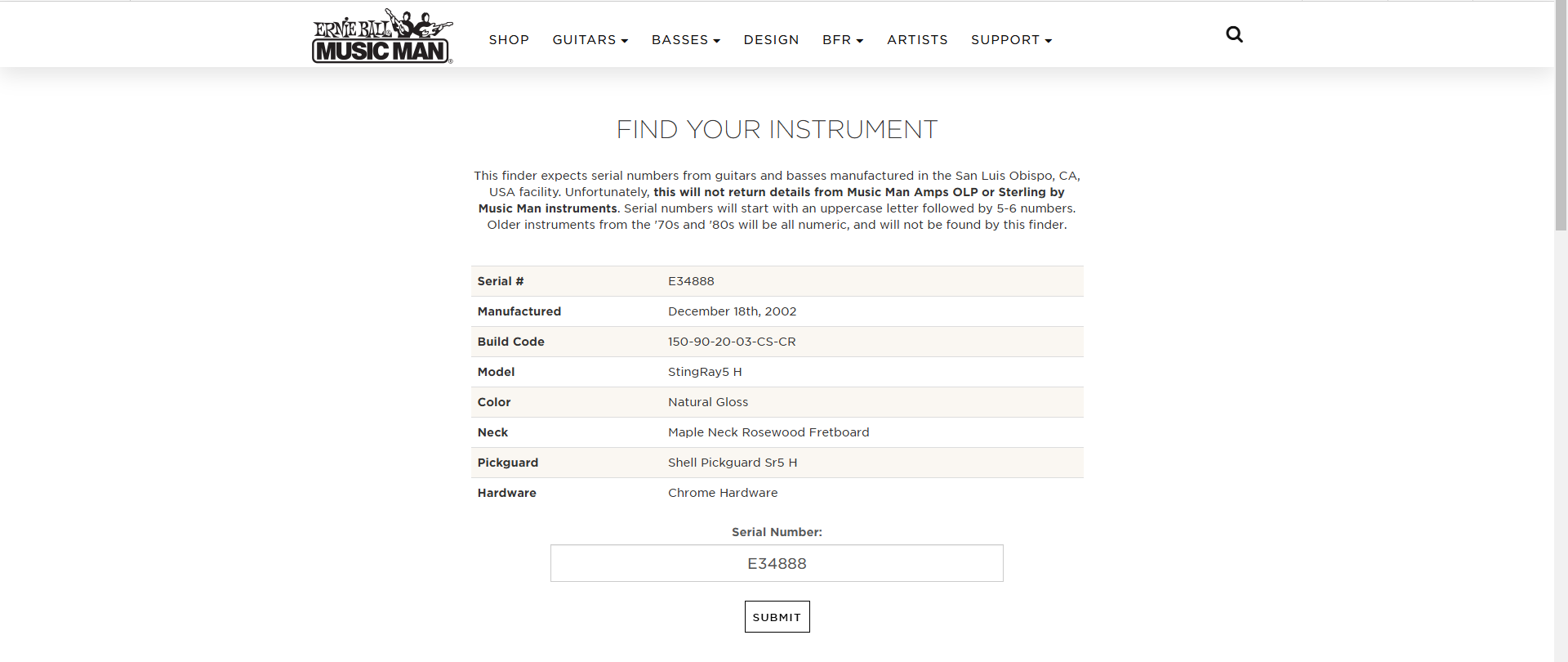This screenshot has width=1568, height=662.
Task: Click the build code 150-90-20-03-CS-CR
Action: (x=732, y=342)
